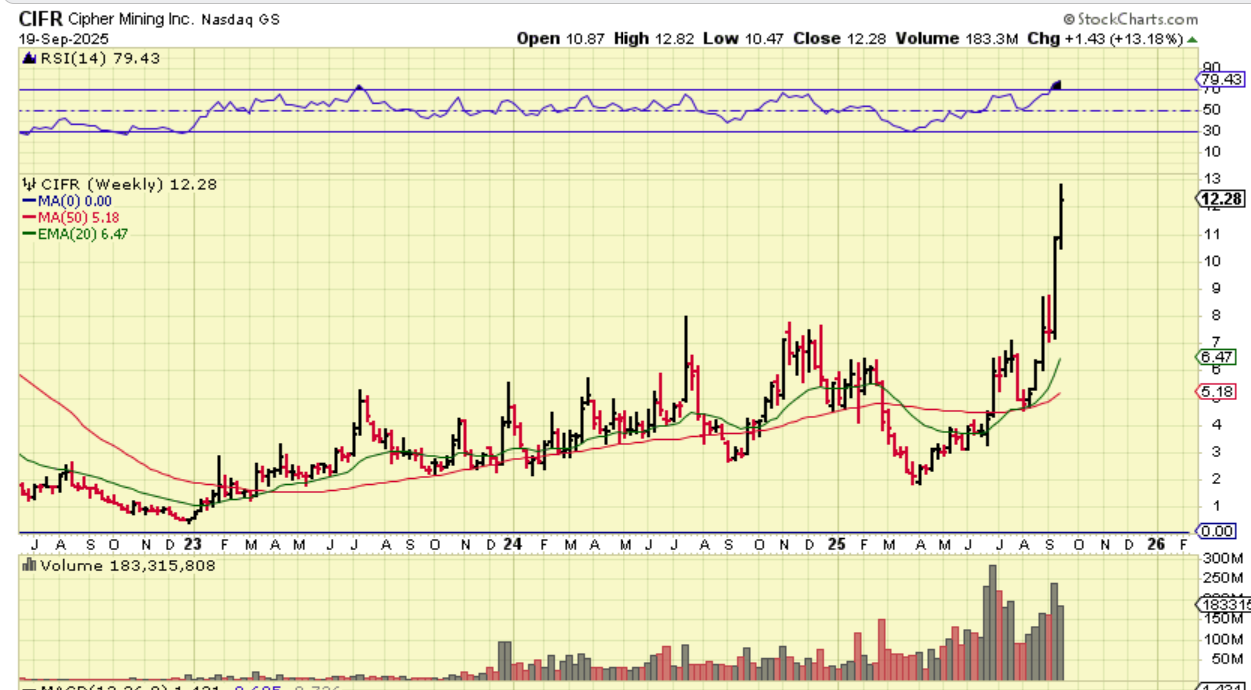The height and width of the screenshot is (690, 1251).
Task: Click the StockCharts.com copyright link
Action: point(1130,19)
